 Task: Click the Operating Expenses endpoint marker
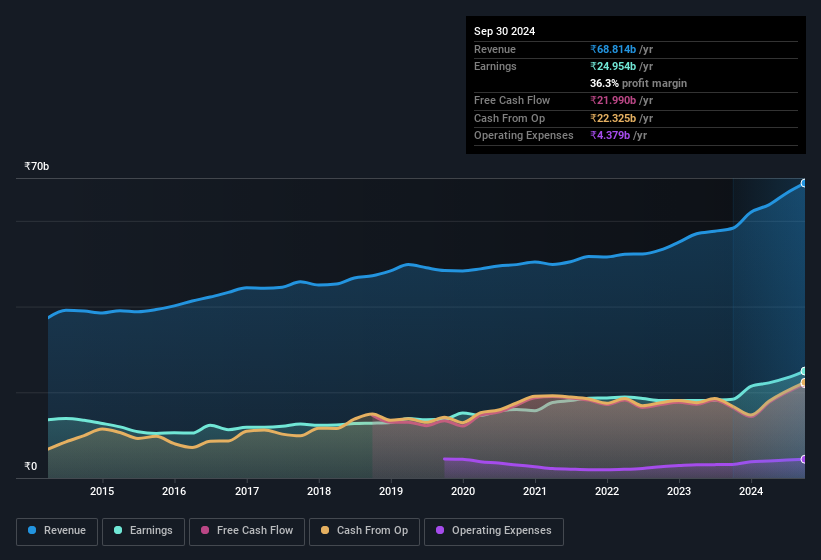click(x=804, y=459)
